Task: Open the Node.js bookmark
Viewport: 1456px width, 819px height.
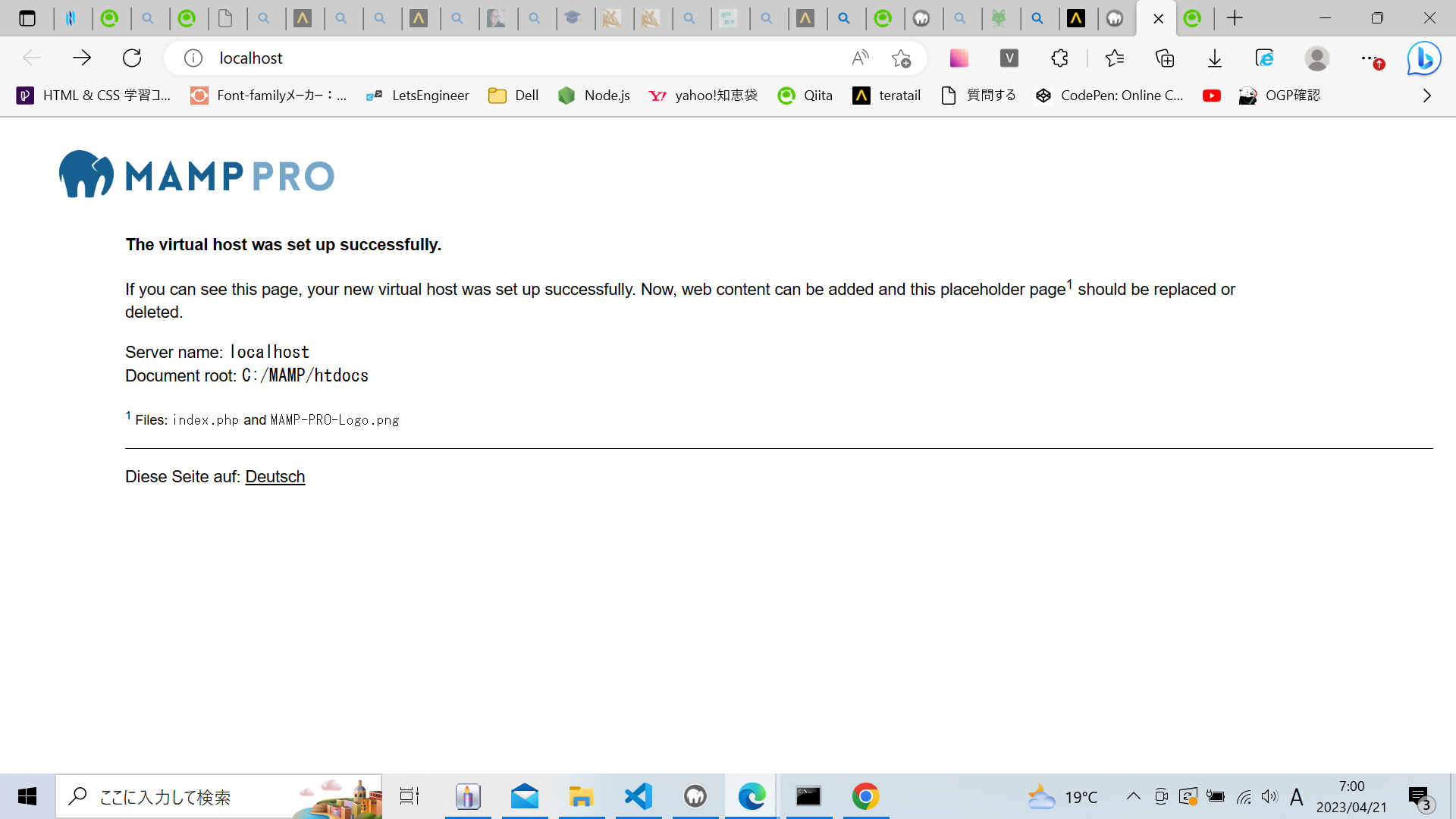Action: 594,96
